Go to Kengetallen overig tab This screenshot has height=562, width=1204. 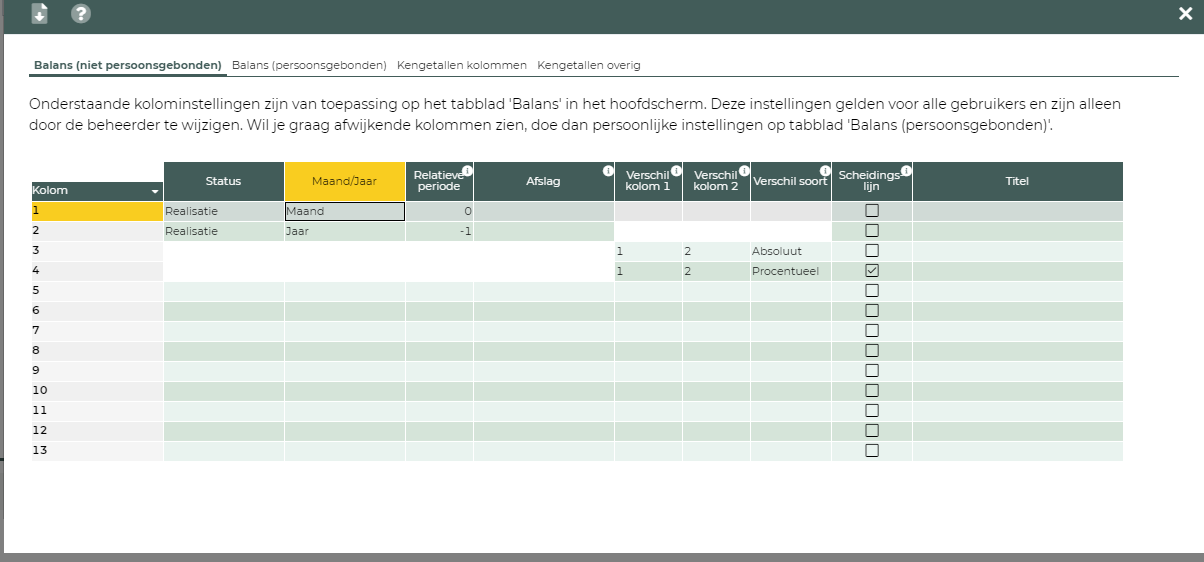point(588,65)
